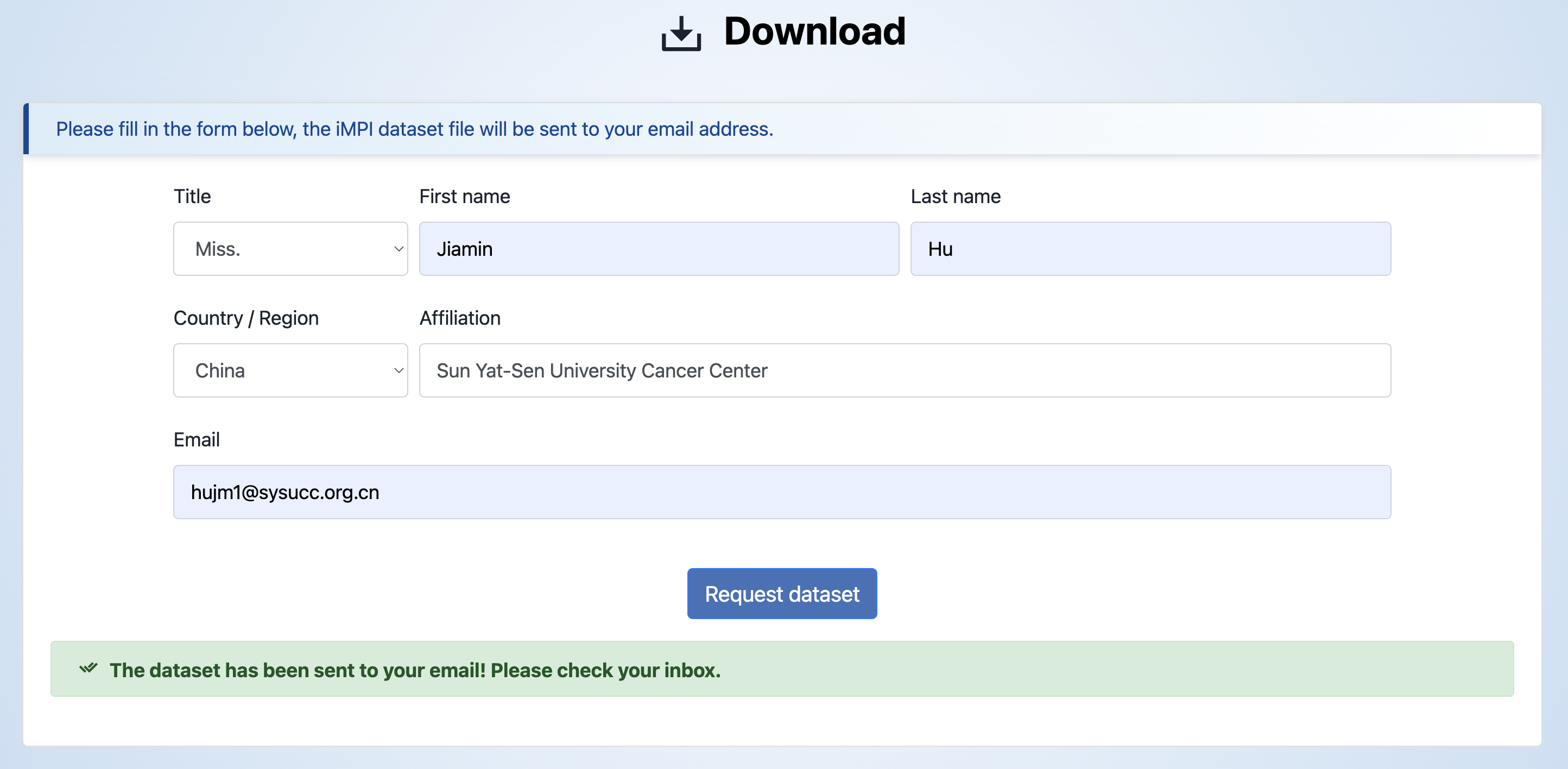This screenshot has width=1568, height=769.
Task: Click the Request dataset button
Action: [x=782, y=594]
